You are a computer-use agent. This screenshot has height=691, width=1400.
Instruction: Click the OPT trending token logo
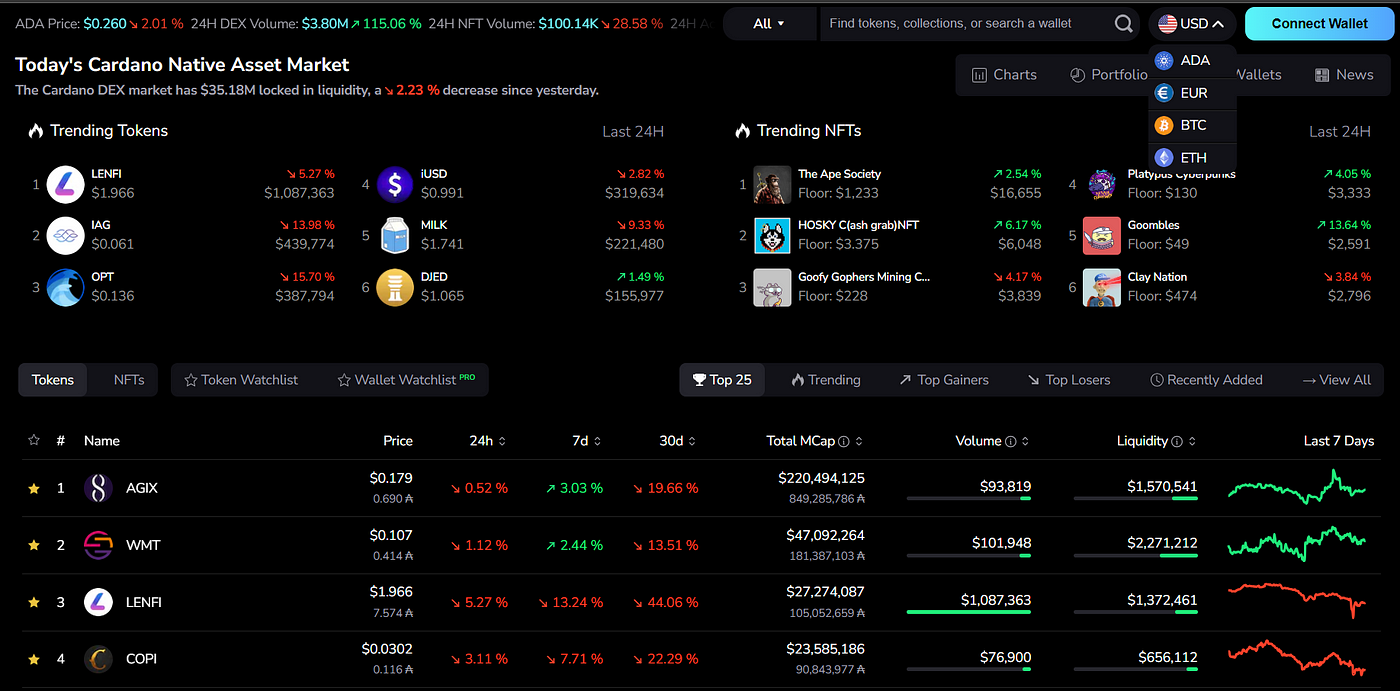click(x=65, y=288)
